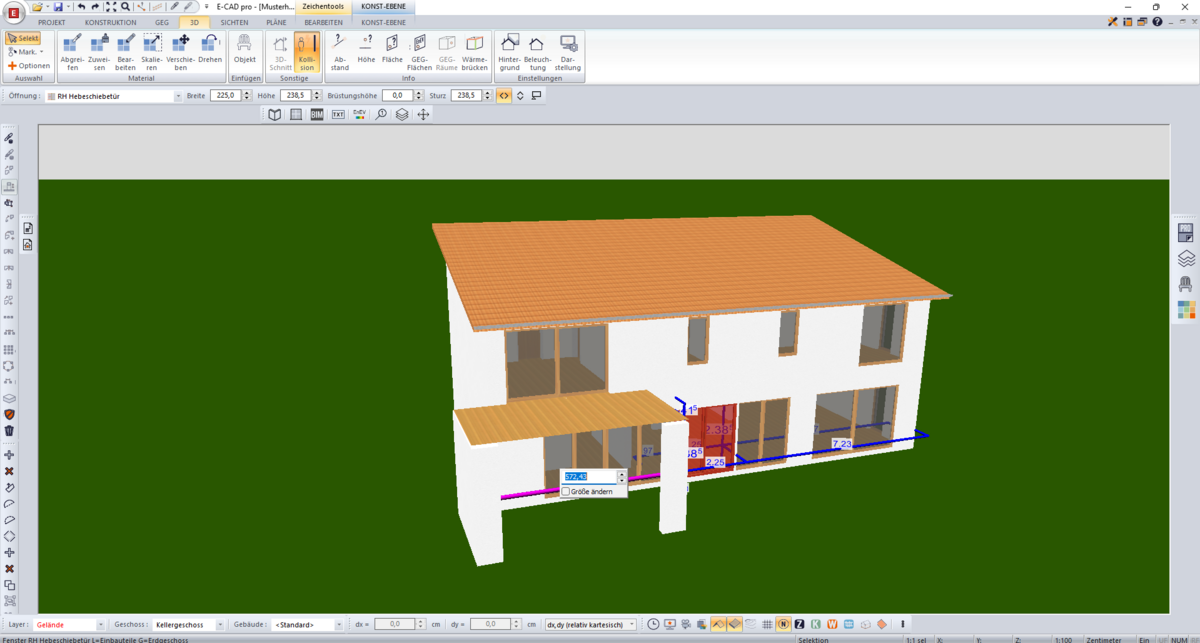Click the Brüstungshöhe value field
The height and width of the screenshot is (643, 1200).
click(396, 96)
